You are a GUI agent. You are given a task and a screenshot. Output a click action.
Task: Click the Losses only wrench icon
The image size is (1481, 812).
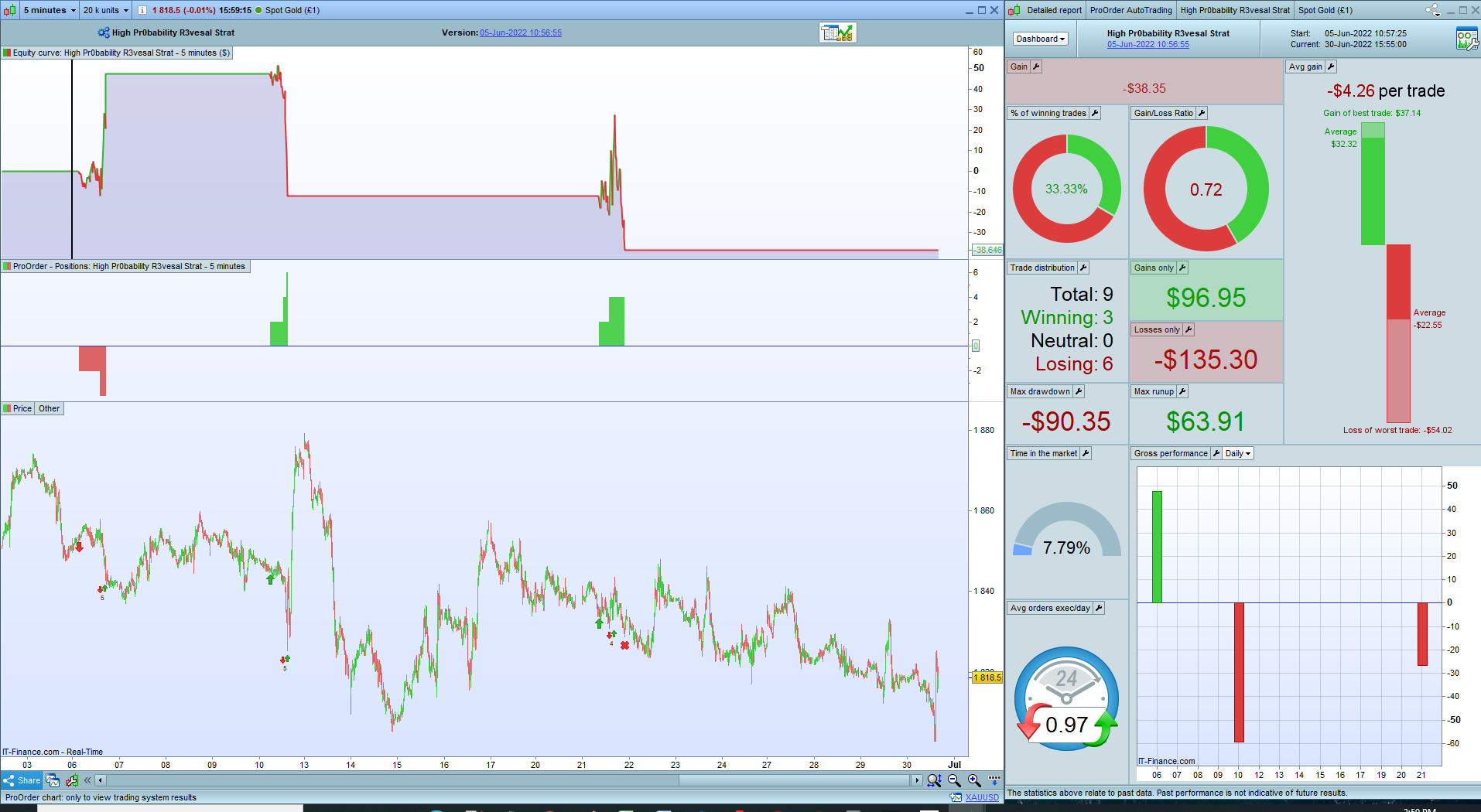1189,329
